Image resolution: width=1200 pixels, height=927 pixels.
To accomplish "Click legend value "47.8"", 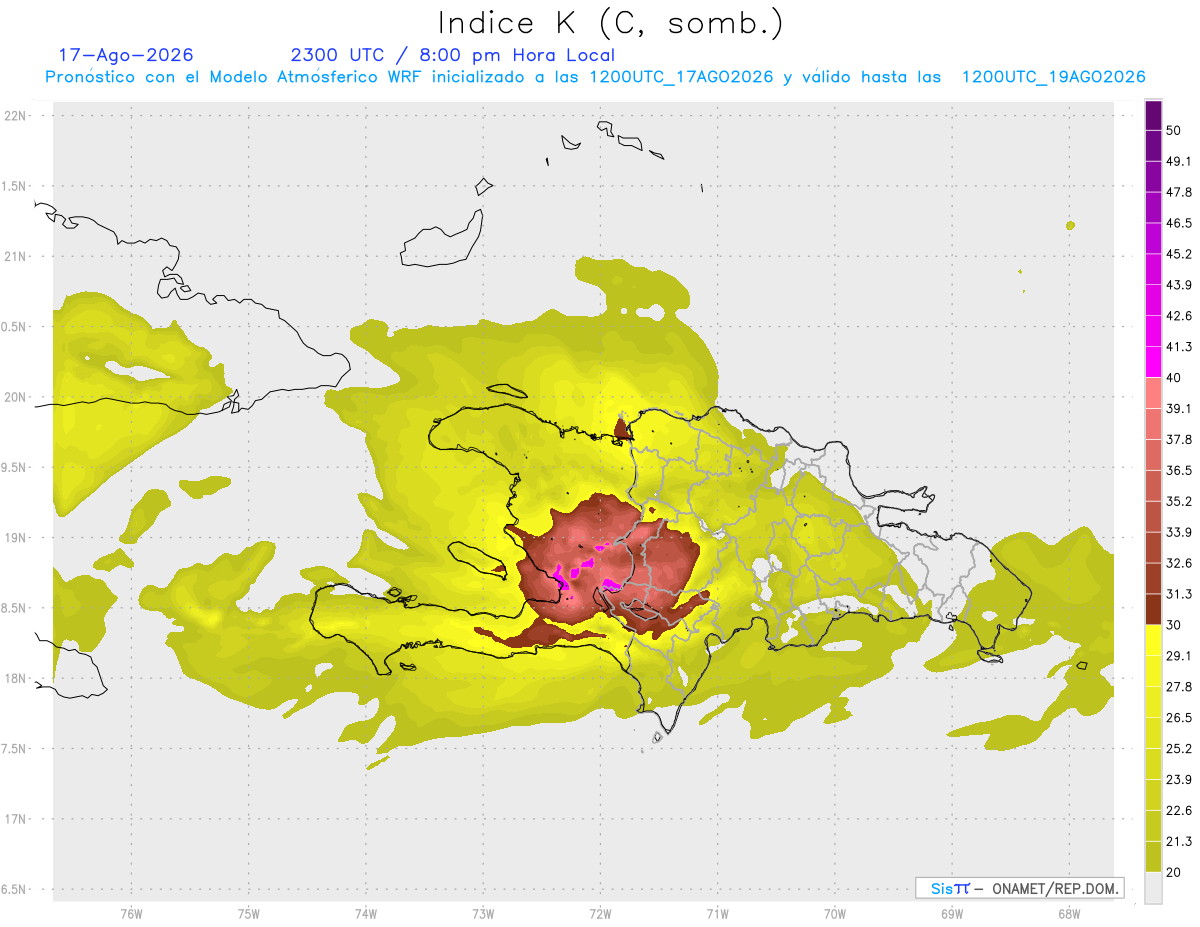I will point(1178,192).
